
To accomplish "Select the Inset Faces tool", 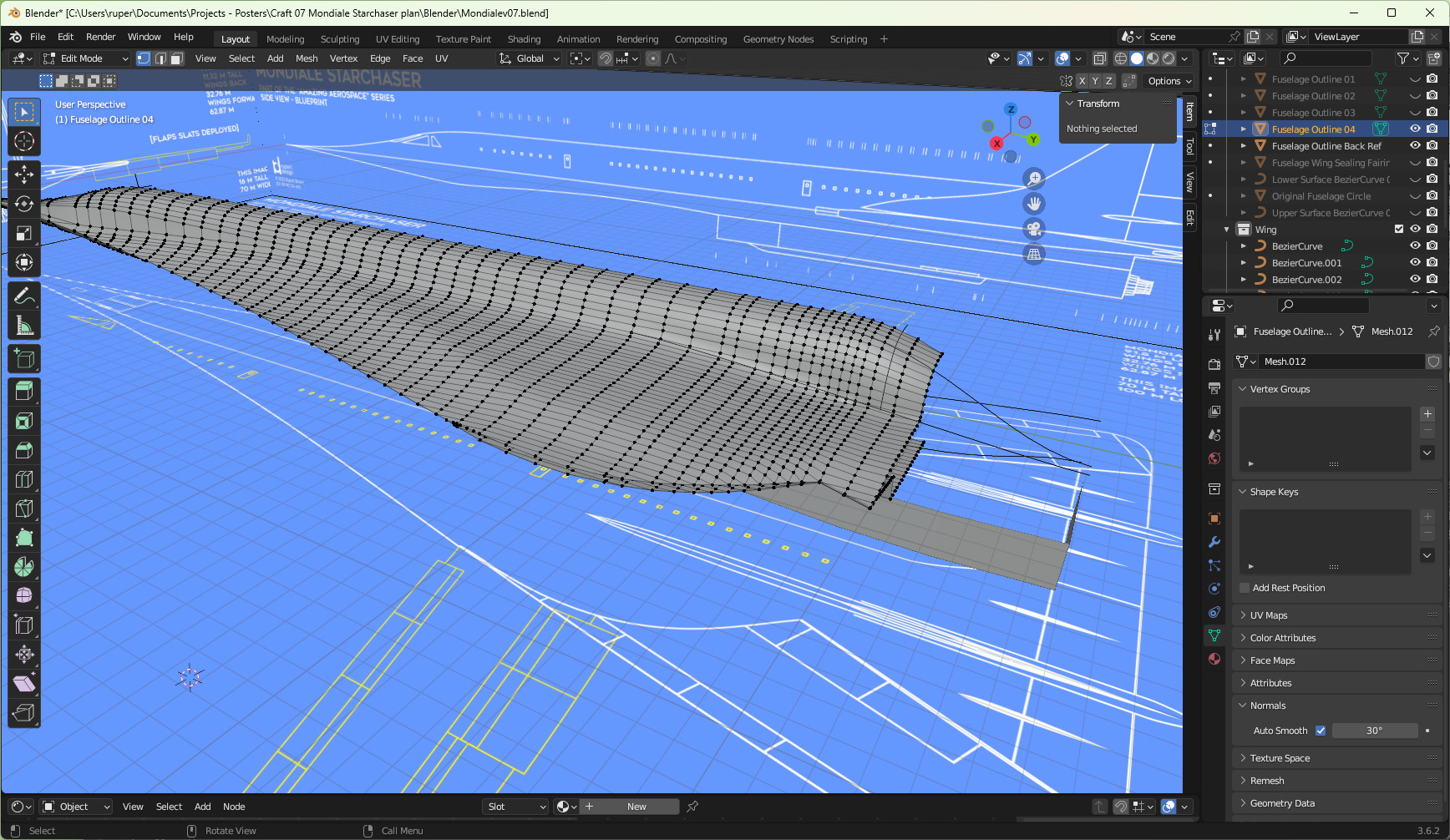I will point(24,421).
